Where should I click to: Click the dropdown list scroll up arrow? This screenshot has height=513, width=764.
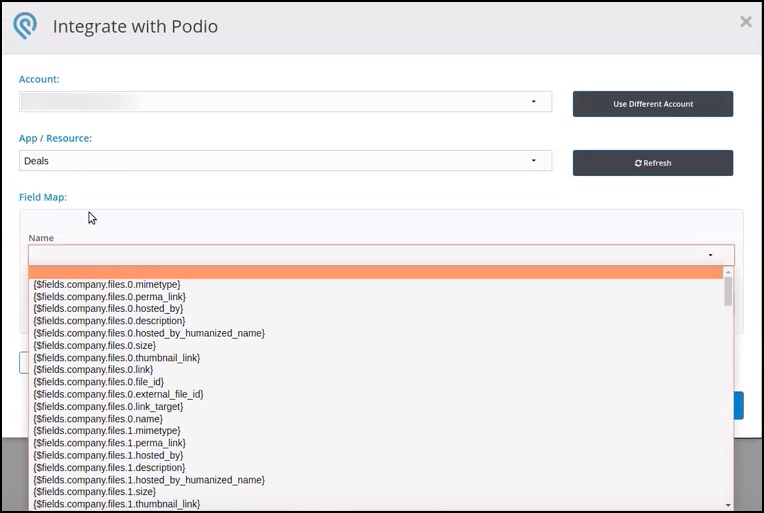tap(727, 271)
